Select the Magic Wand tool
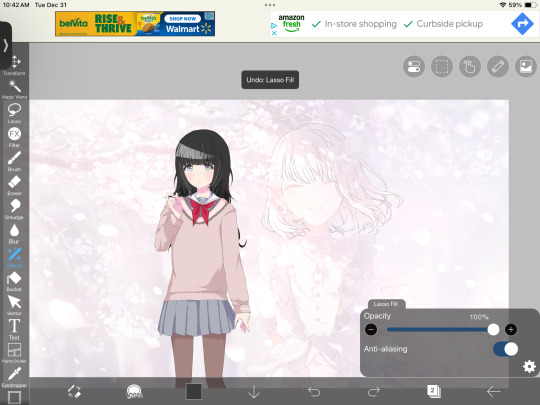The height and width of the screenshot is (405, 540). pyautogui.click(x=14, y=89)
